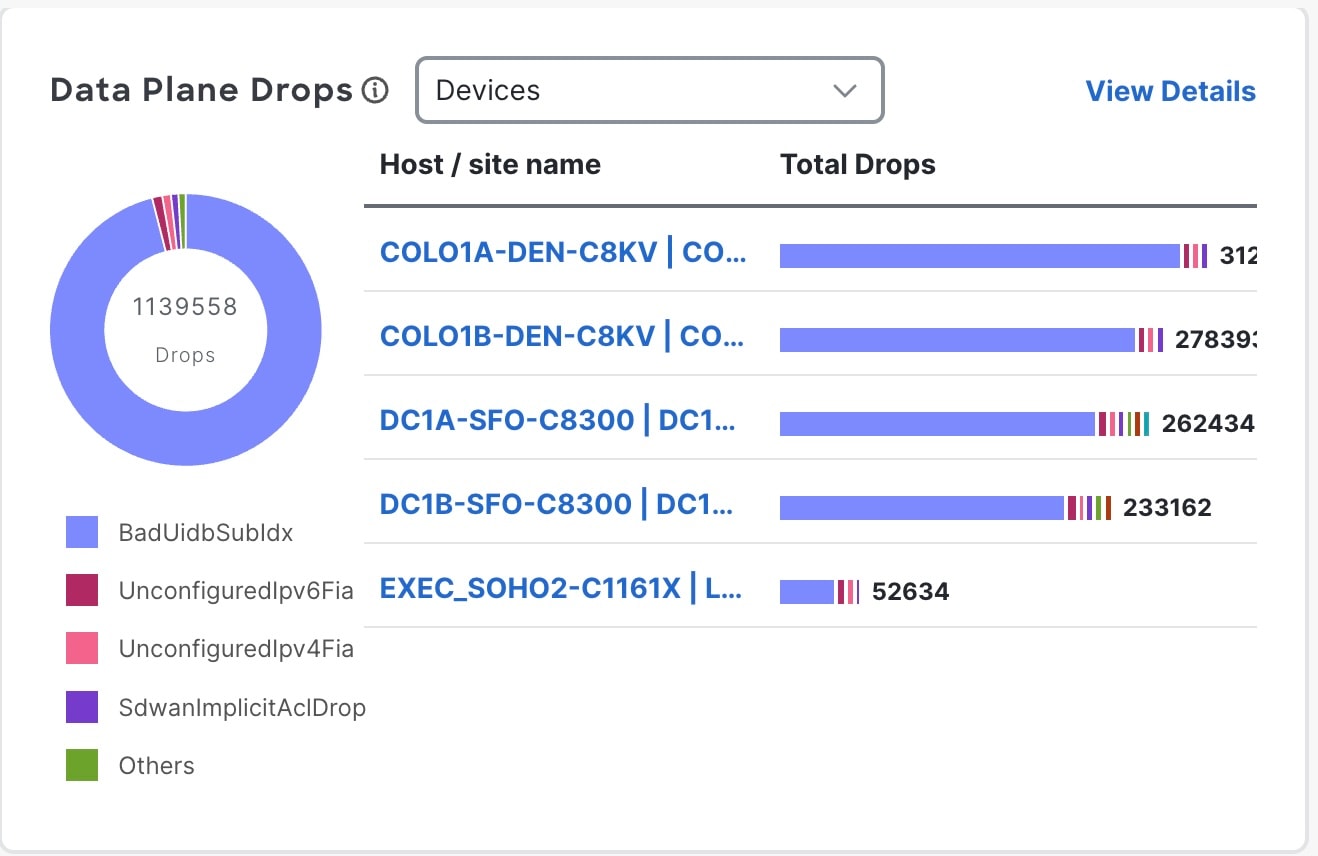Image resolution: width=1318 pixels, height=856 pixels.
Task: Open the EXEC_SOHO2-C1161X host link
Action: click(x=561, y=589)
